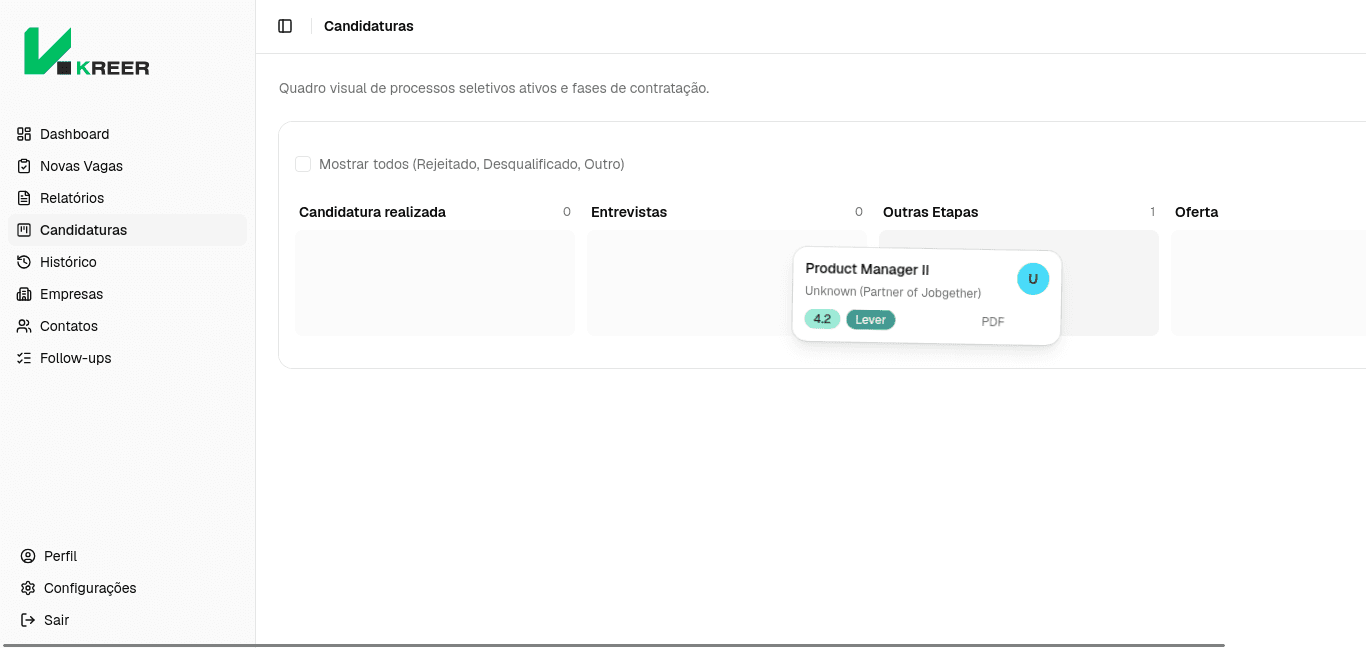Open Dashboard from the sidebar
Image resolution: width=1366 pixels, height=648 pixels.
coord(127,134)
